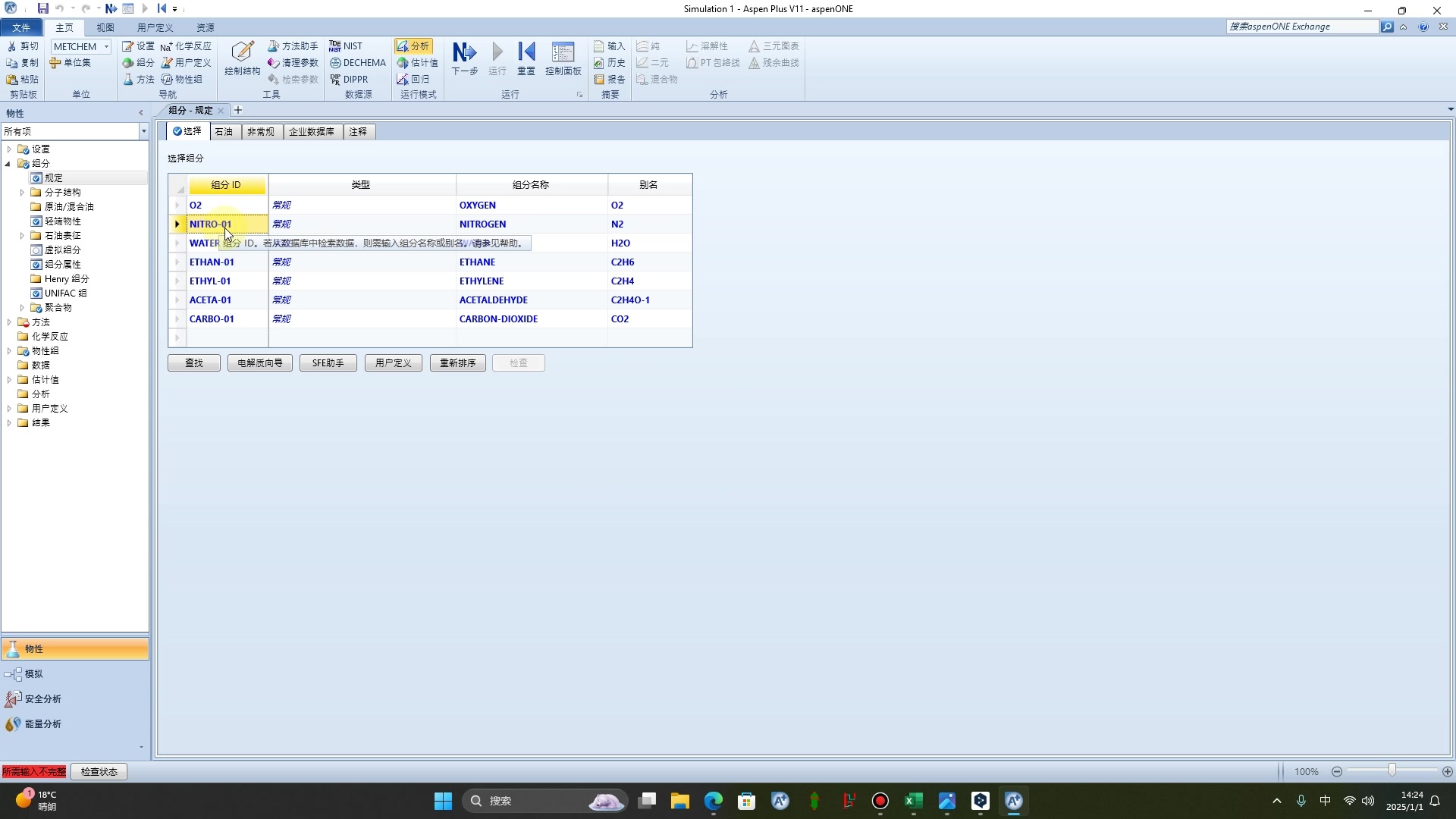Open the 视图 ribbon tab
Viewport: 1456px width, 819px height.
(105, 27)
